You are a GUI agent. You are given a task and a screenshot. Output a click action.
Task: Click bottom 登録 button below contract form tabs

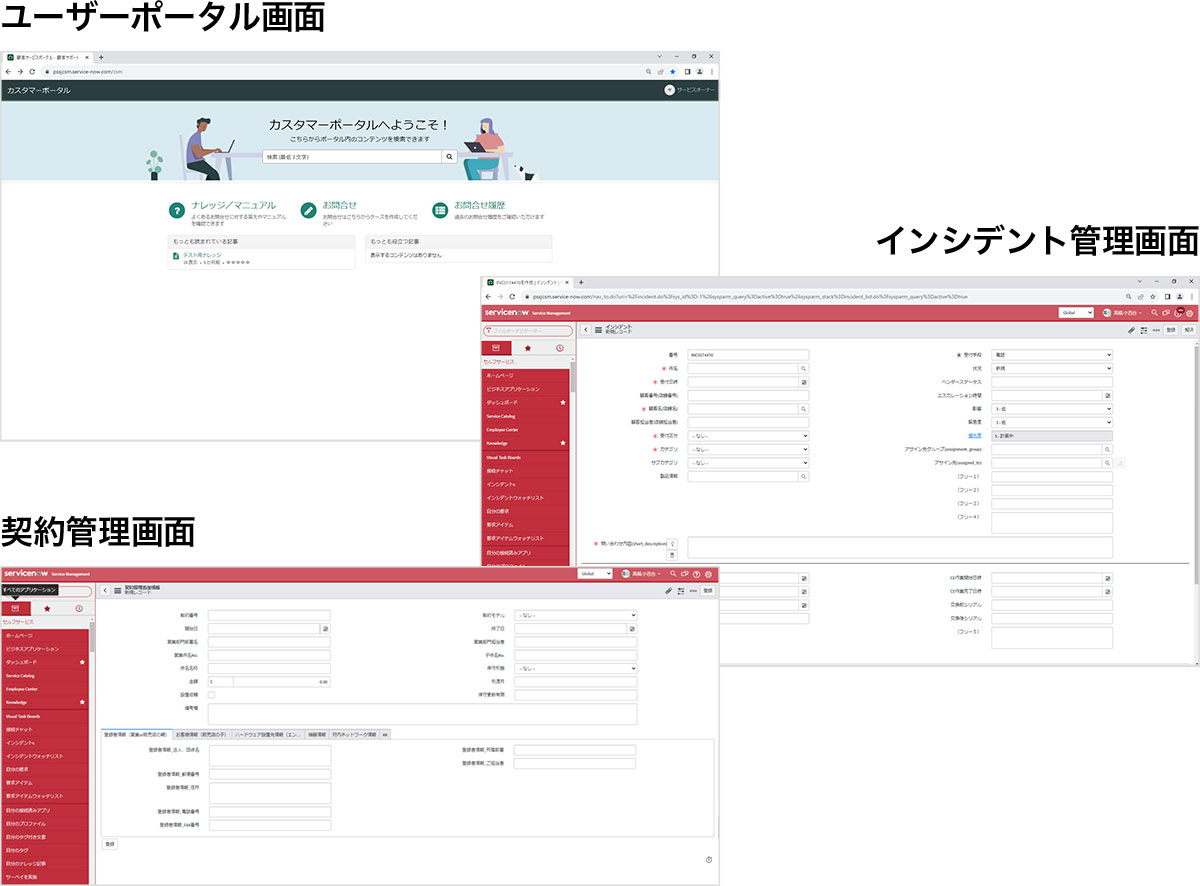point(110,844)
